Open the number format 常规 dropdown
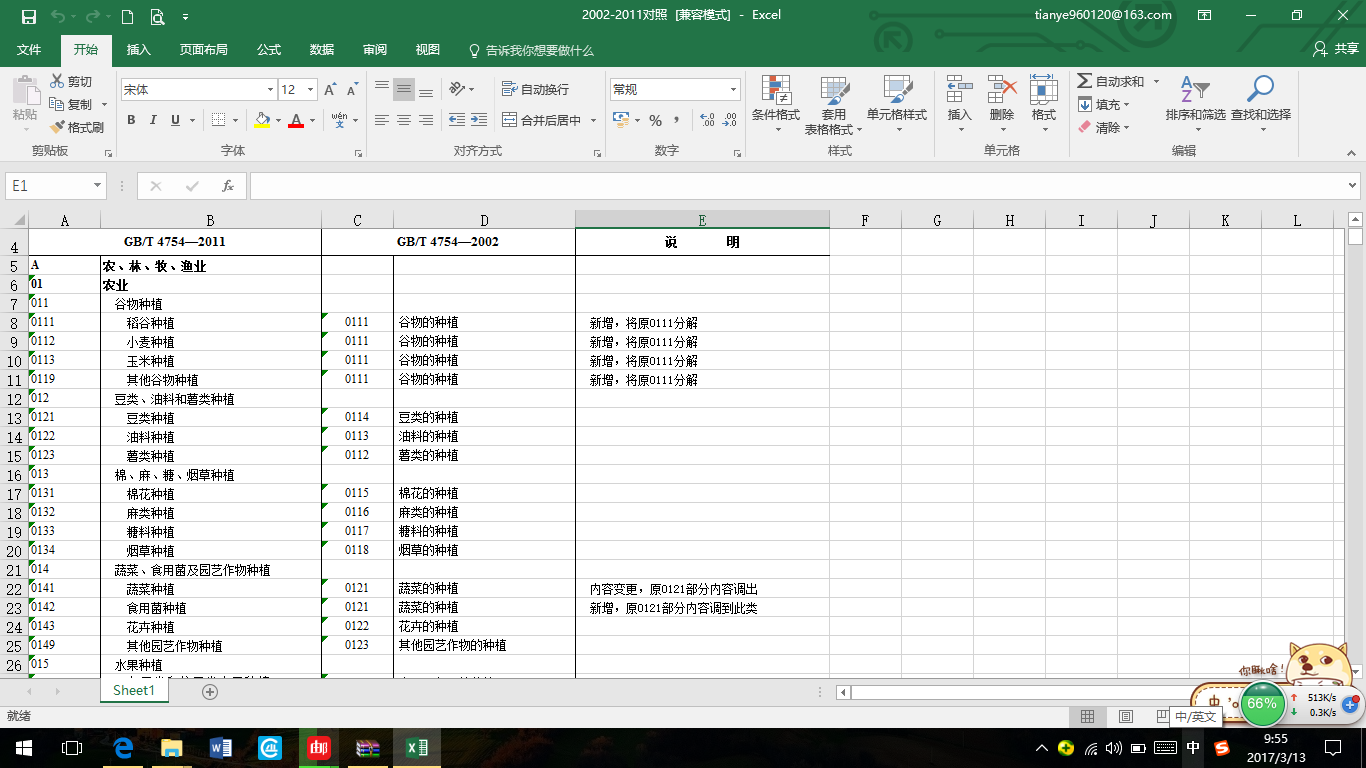The image size is (1366, 768). (x=734, y=90)
